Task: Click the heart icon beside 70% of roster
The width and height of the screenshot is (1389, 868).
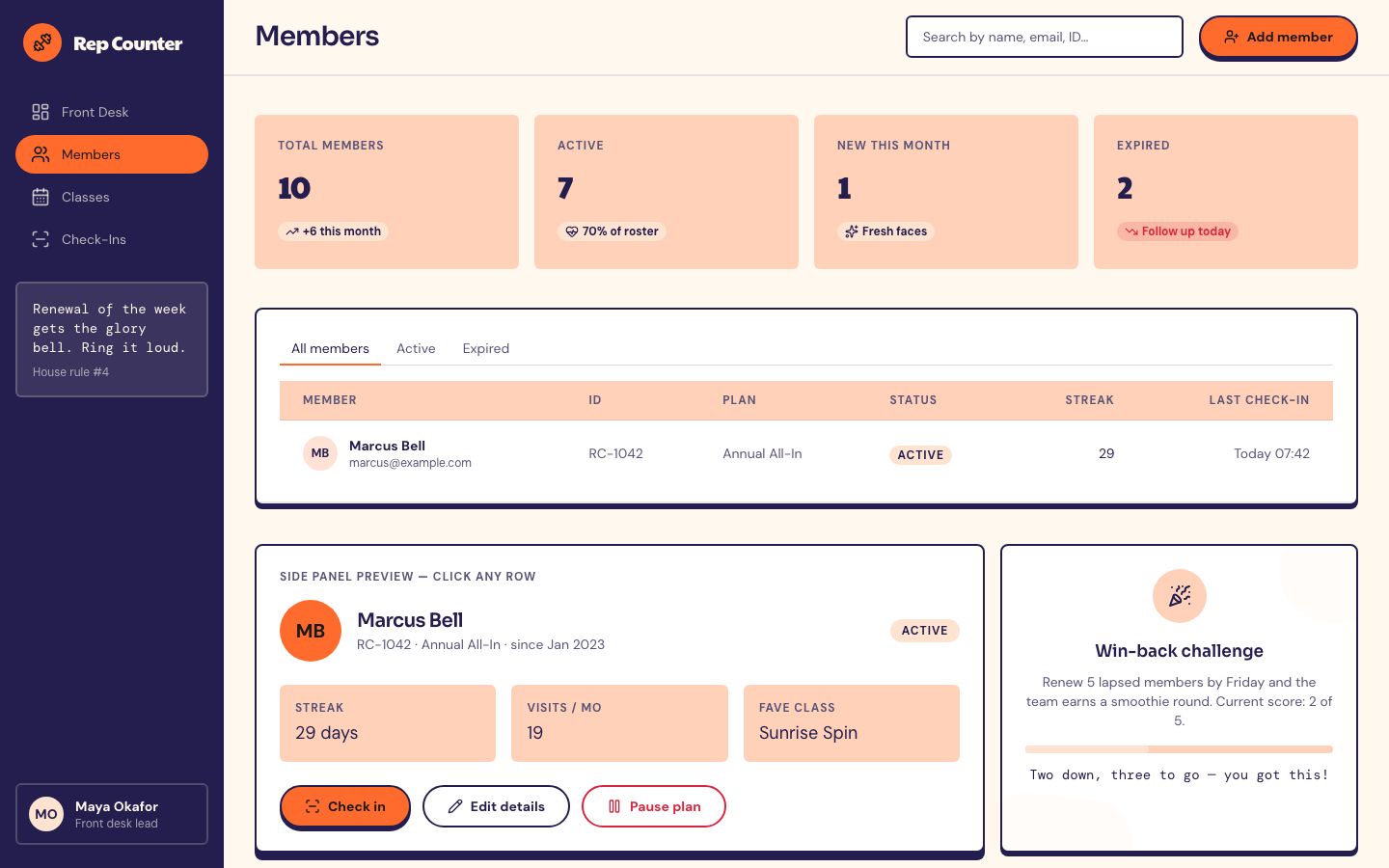Action: (x=572, y=231)
